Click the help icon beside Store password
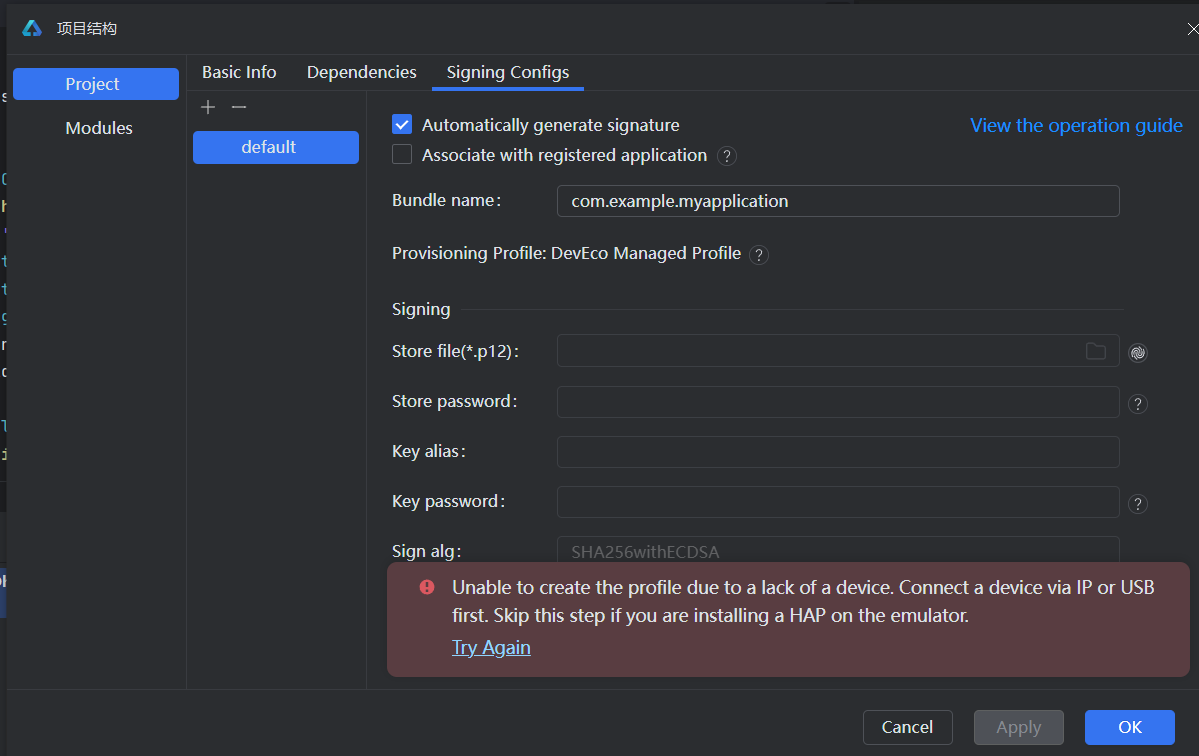This screenshot has width=1199, height=756. coord(1137,404)
